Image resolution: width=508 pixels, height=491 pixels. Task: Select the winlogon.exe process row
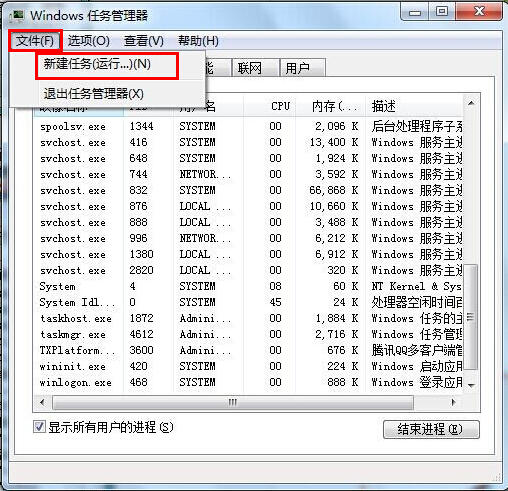tap(248, 382)
